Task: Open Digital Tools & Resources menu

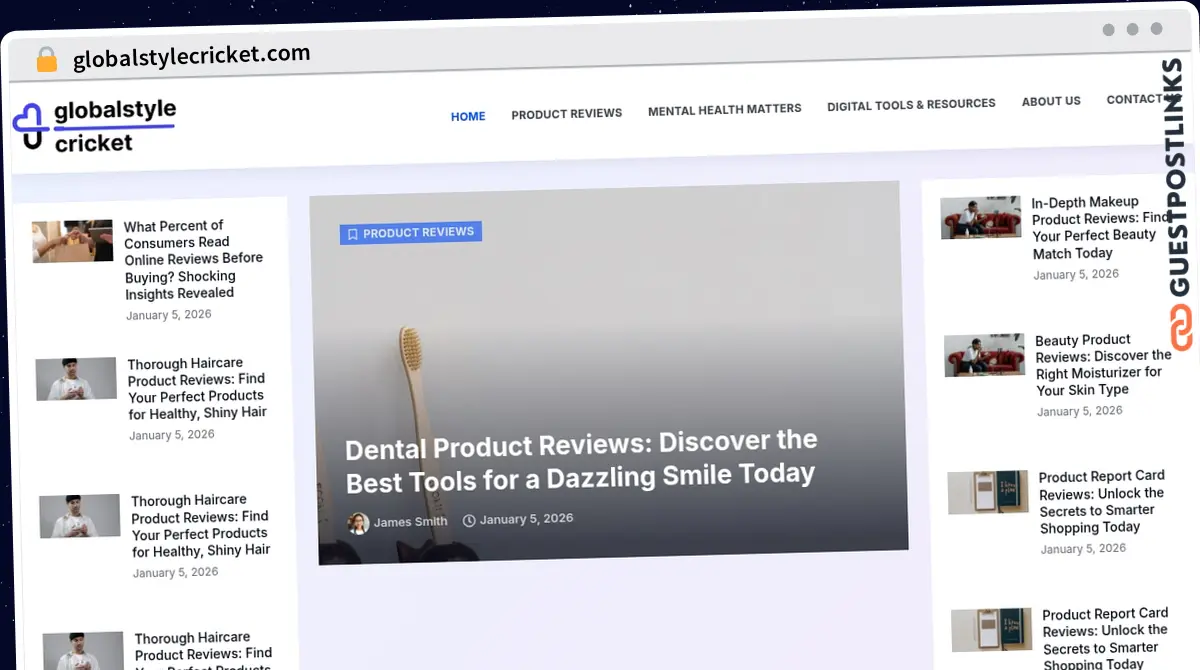Action: coord(911,104)
